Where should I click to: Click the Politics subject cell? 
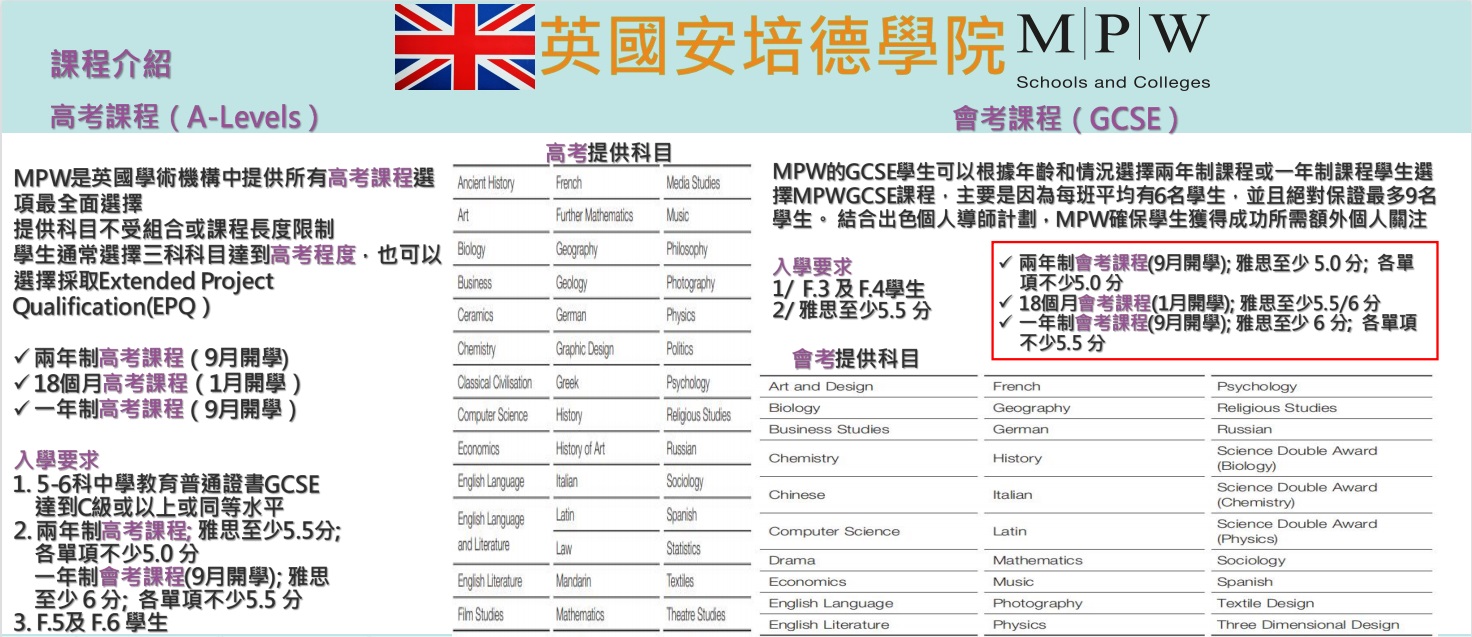[680, 349]
